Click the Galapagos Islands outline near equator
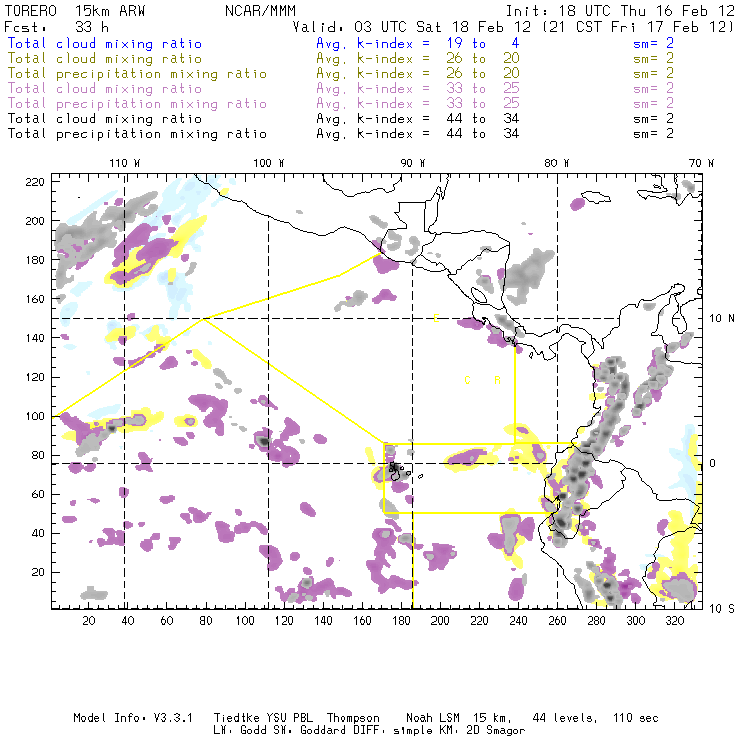Viewport: 740px width, 740px height. pyautogui.click(x=396, y=471)
